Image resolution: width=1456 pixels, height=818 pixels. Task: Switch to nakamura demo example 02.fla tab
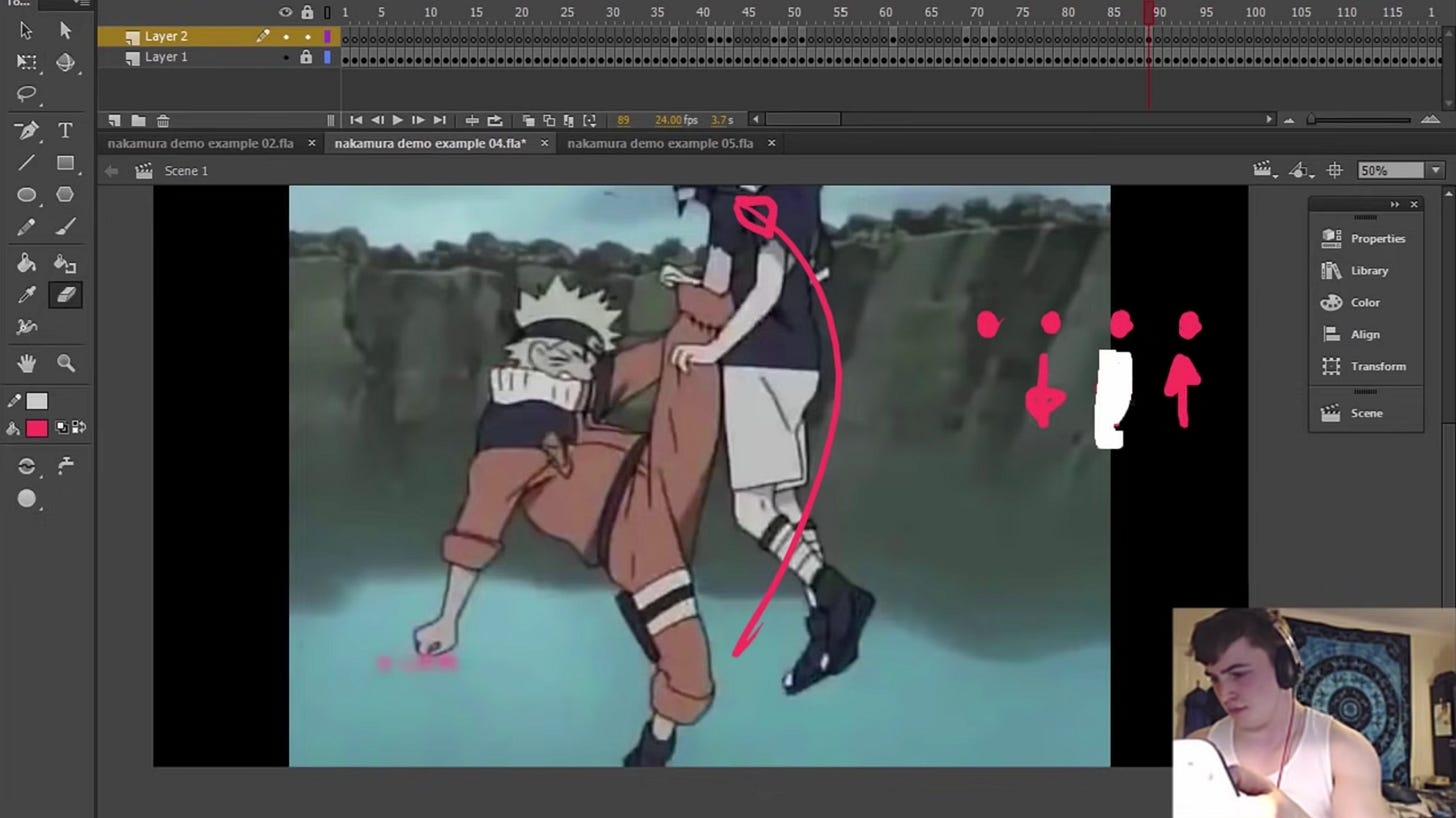(200, 143)
